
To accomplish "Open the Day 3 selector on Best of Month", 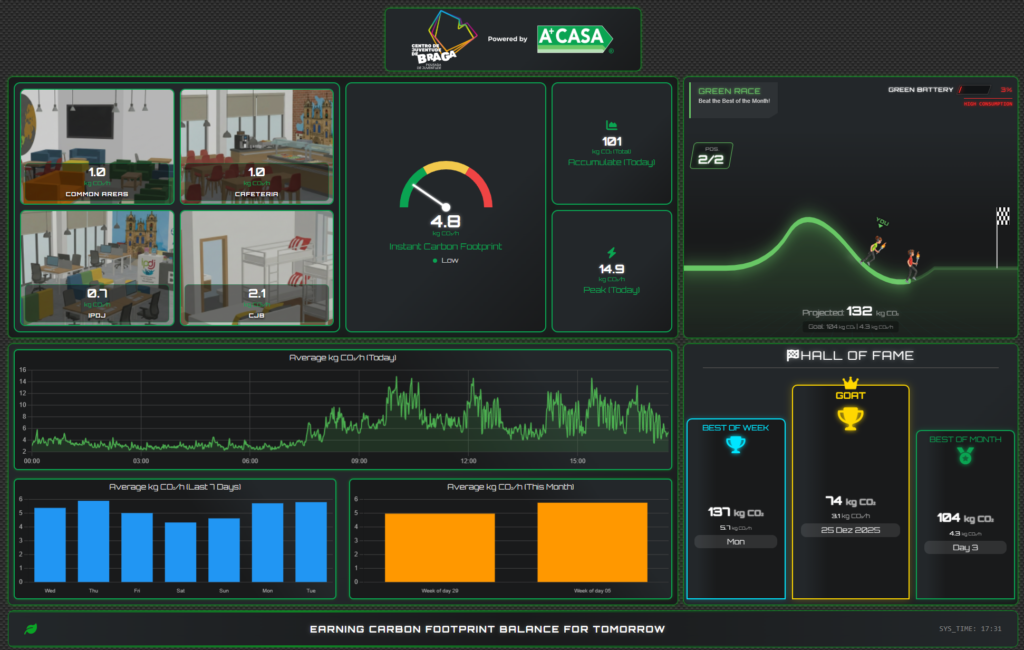I will coord(964,547).
